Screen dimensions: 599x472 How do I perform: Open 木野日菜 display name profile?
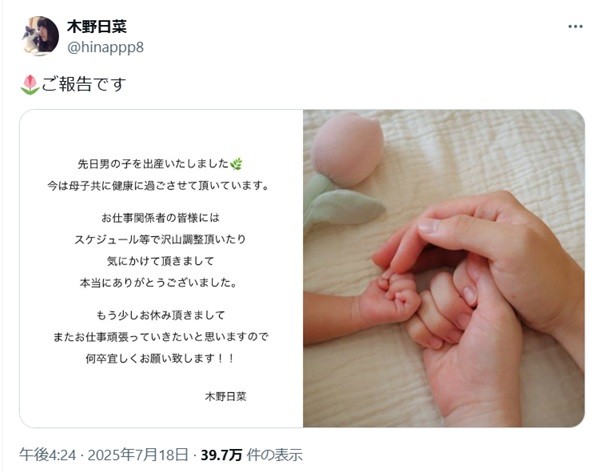pos(97,26)
